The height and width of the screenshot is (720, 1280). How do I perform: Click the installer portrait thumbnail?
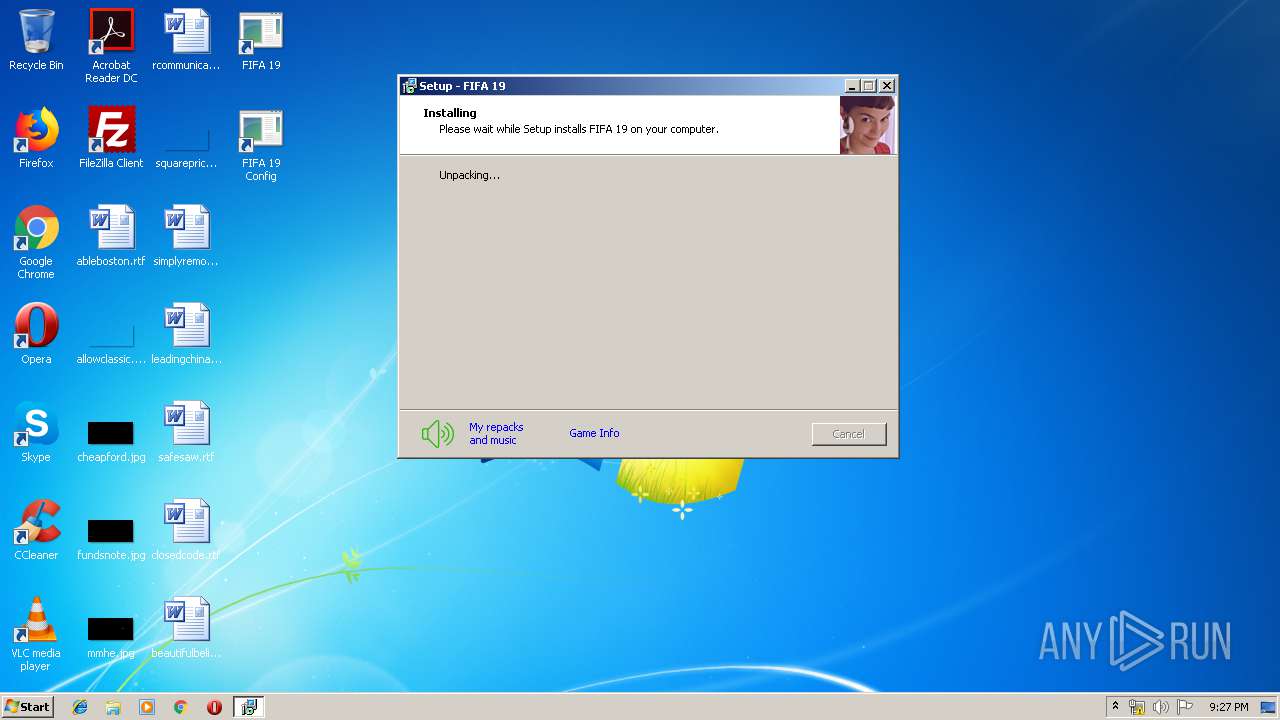point(867,125)
